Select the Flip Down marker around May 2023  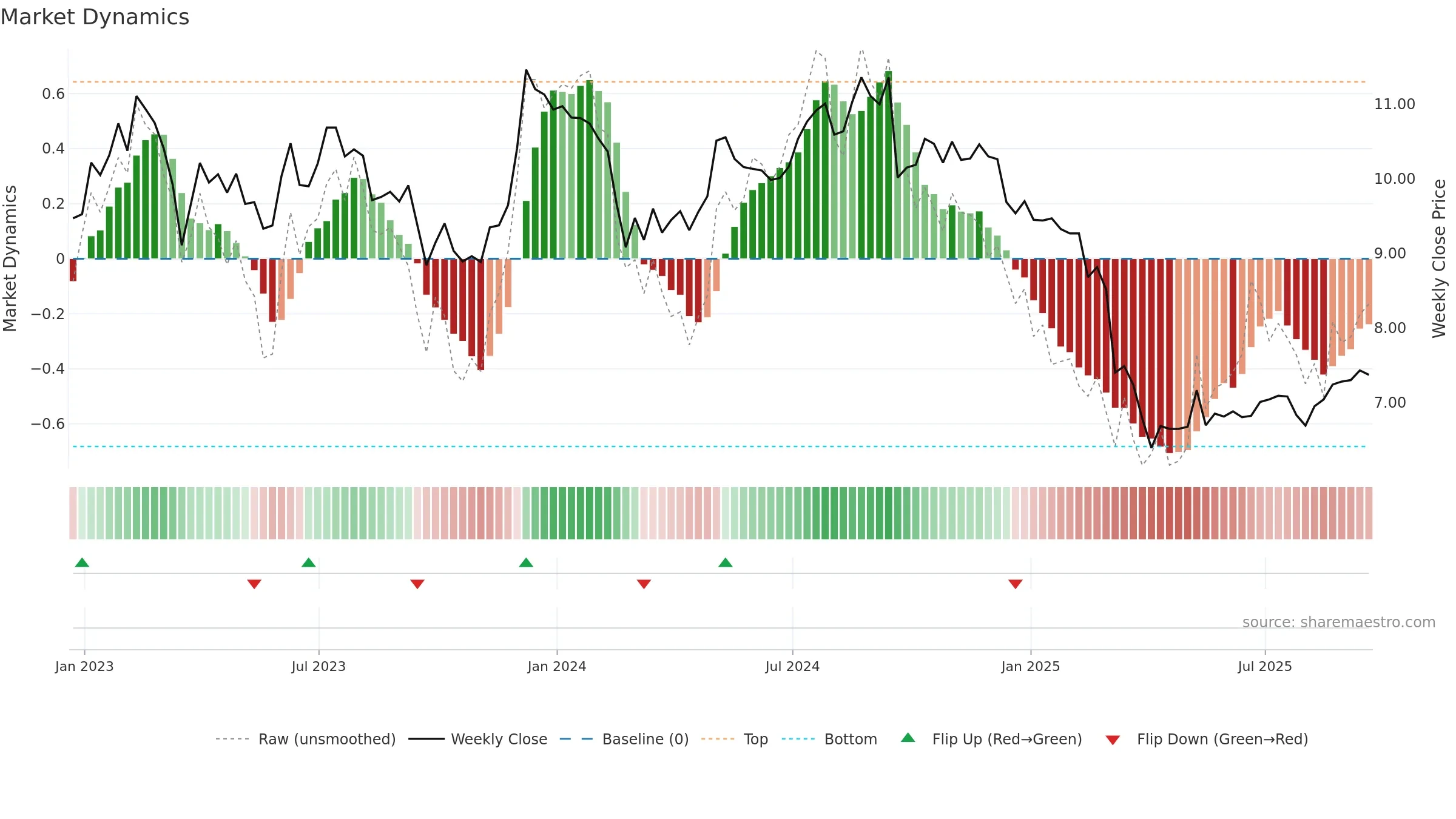click(x=254, y=584)
